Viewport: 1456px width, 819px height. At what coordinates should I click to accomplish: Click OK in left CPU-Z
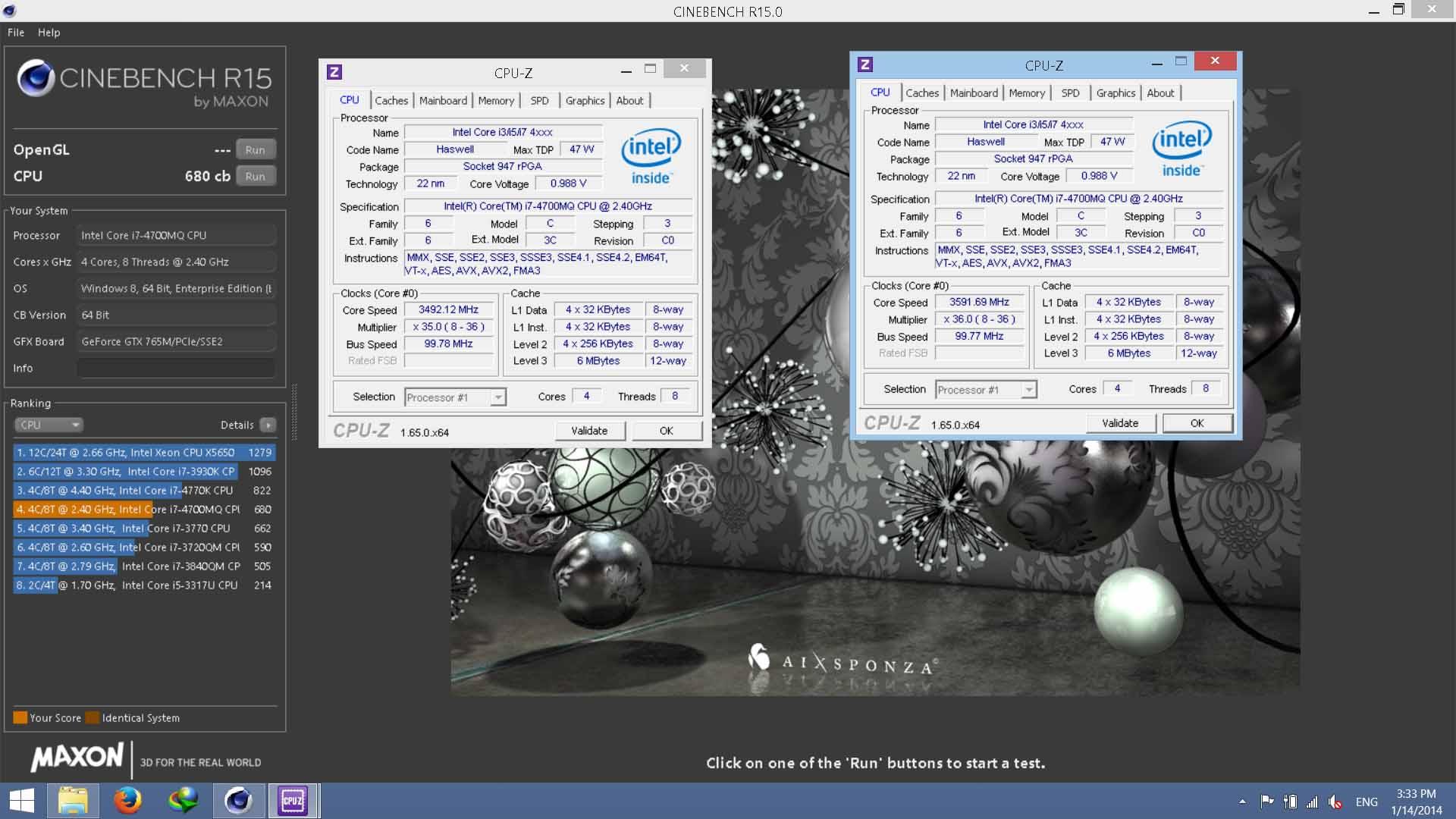coord(666,431)
